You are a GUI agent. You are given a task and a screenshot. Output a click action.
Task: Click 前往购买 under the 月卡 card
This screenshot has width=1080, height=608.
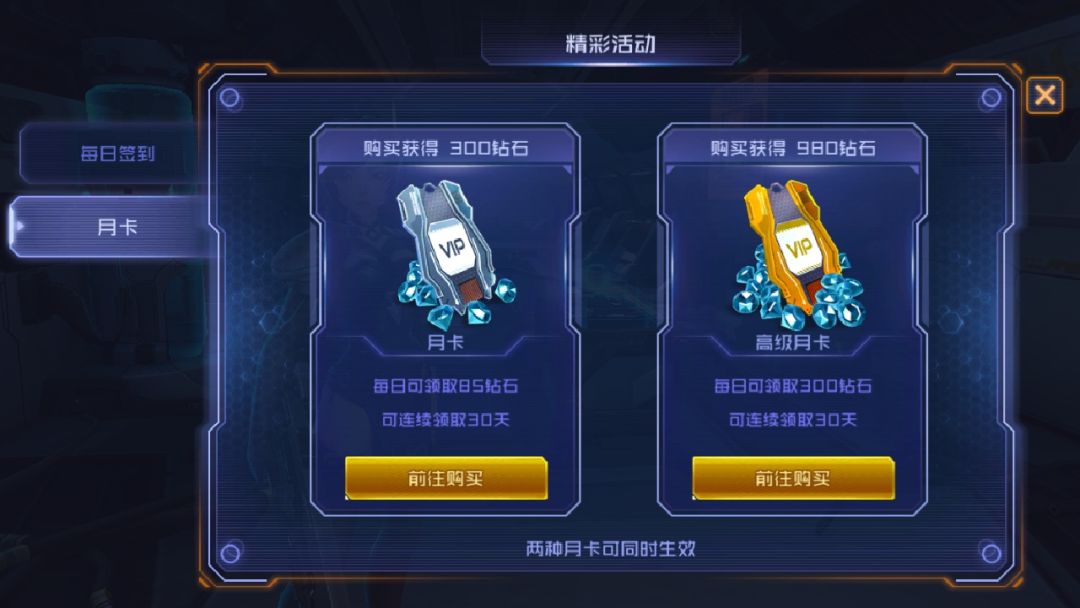point(446,478)
